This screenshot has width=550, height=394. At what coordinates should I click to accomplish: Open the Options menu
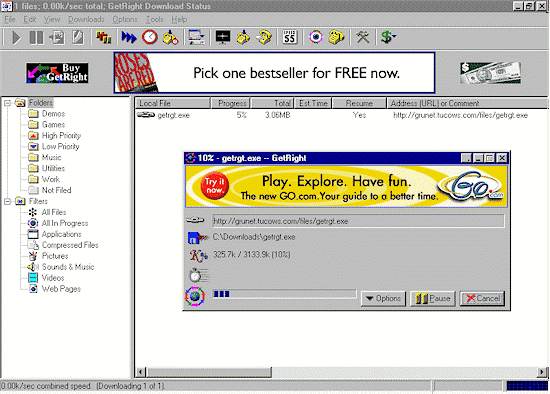click(x=125, y=19)
